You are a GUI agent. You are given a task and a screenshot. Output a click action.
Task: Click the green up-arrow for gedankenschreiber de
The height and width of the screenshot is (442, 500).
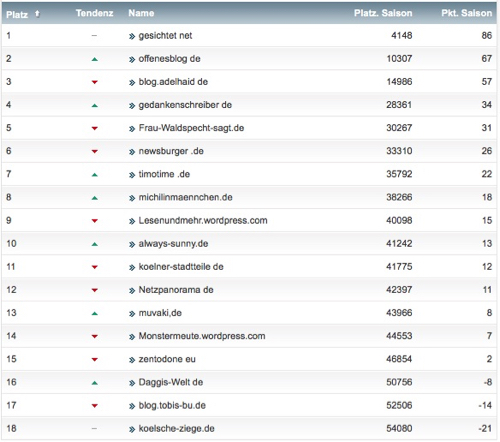click(x=95, y=106)
